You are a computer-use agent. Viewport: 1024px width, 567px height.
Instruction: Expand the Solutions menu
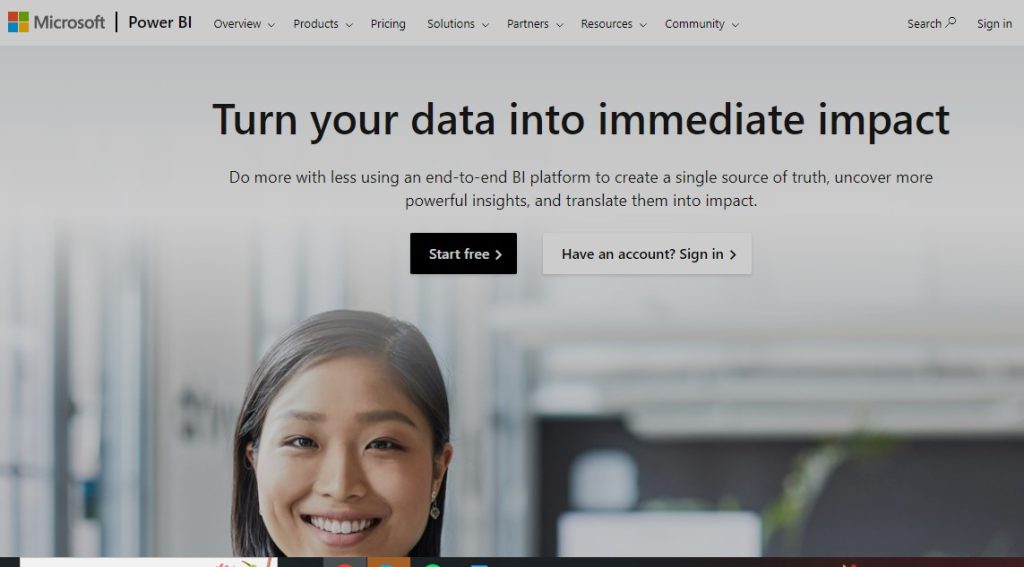(x=457, y=24)
